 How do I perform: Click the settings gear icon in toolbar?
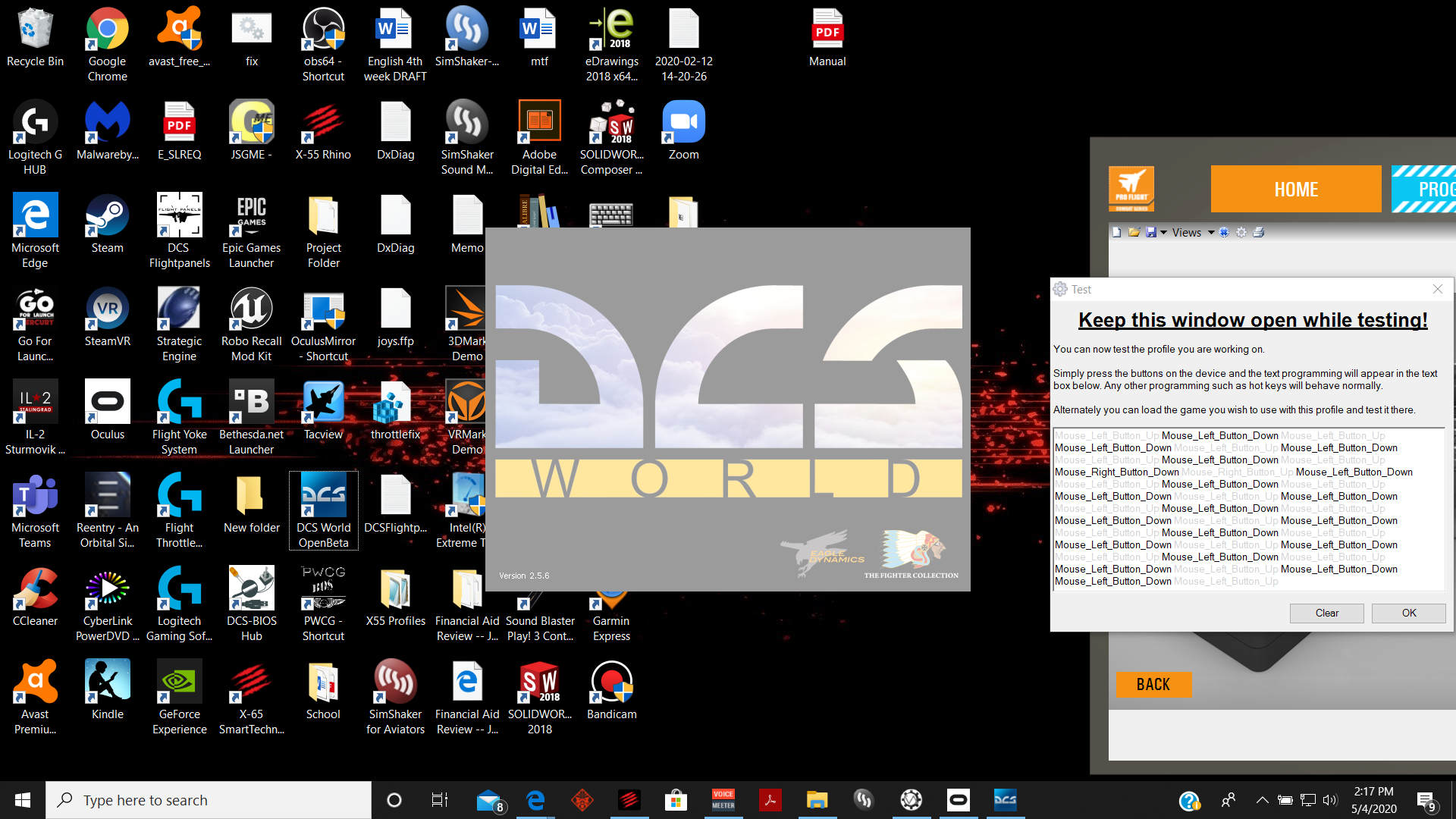coord(1241,233)
